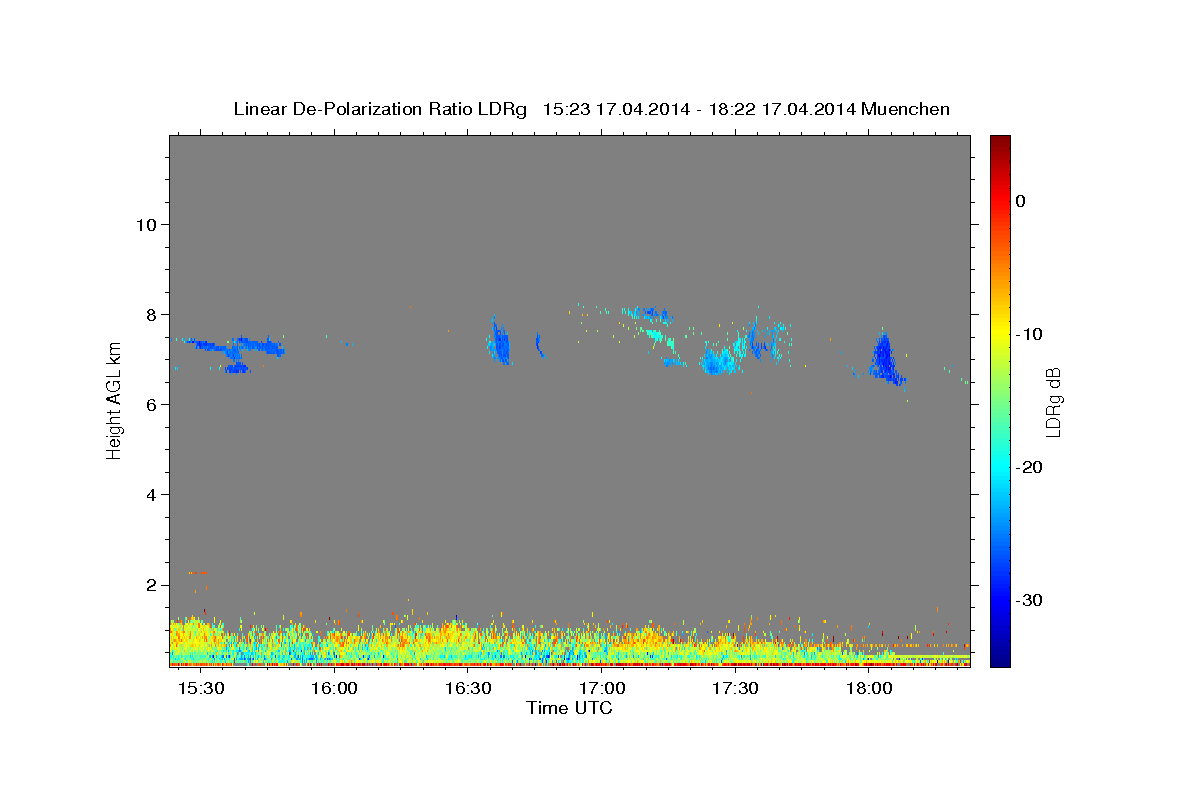
Task: Click the Time UTC axis title
Action: [x=569, y=708]
